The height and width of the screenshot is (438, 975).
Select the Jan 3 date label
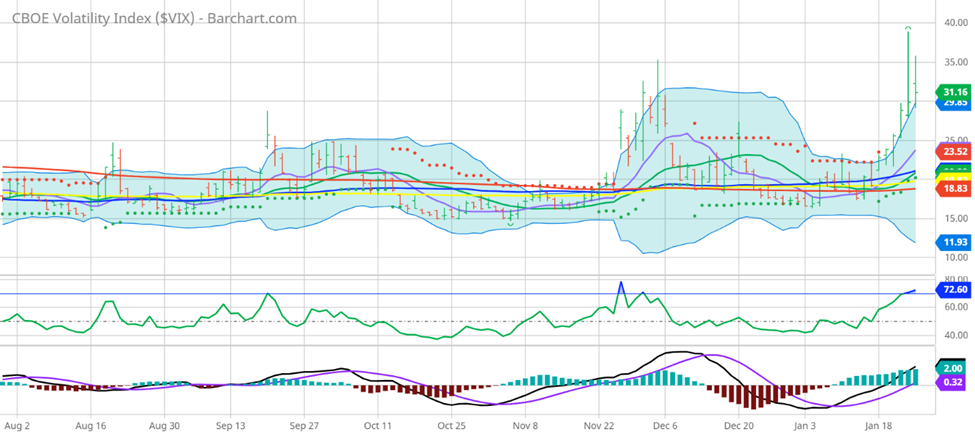pyautogui.click(x=805, y=427)
